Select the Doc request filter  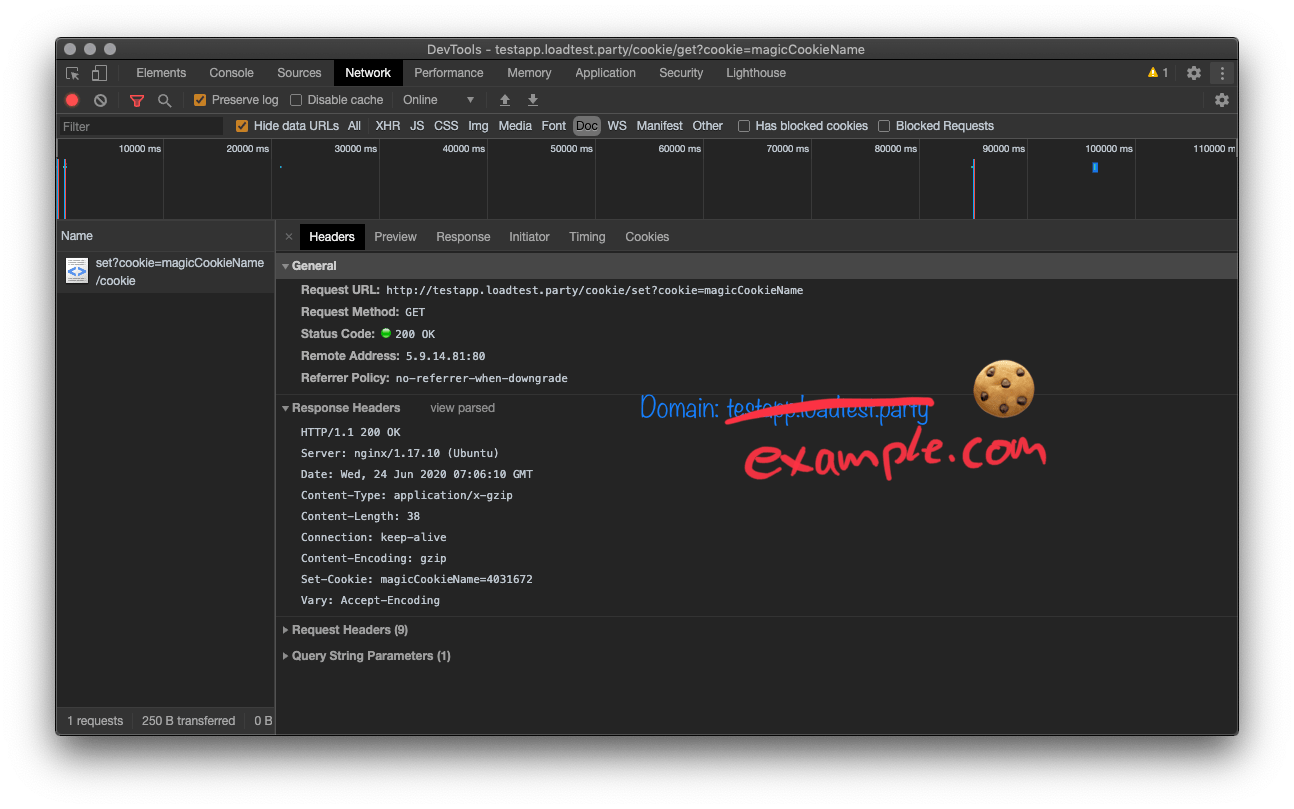(x=586, y=125)
